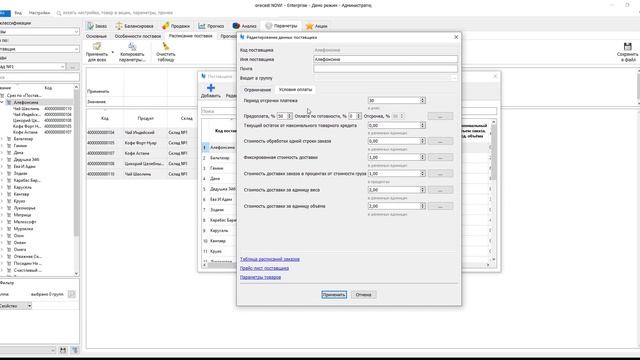This screenshot has width=640, height=360.
Task: Expand the Гемини tree node
Action: click(2, 146)
